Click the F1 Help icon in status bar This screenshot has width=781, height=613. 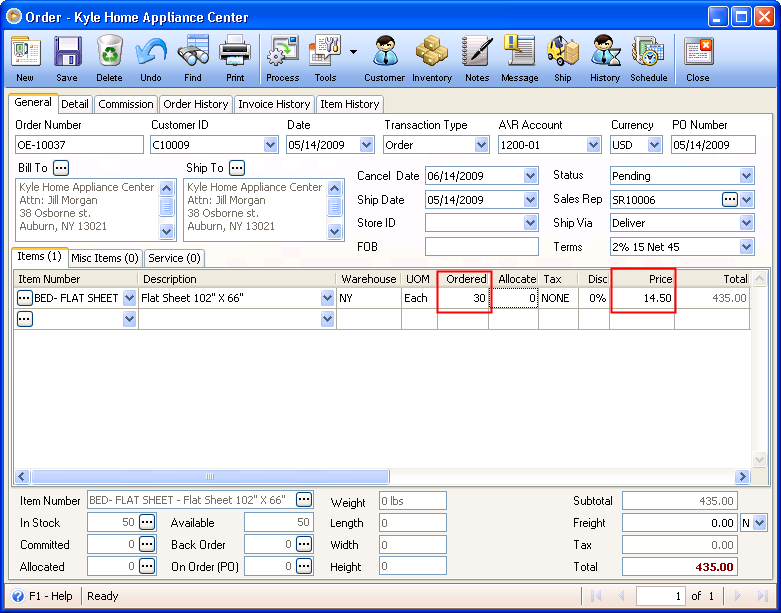coord(18,596)
